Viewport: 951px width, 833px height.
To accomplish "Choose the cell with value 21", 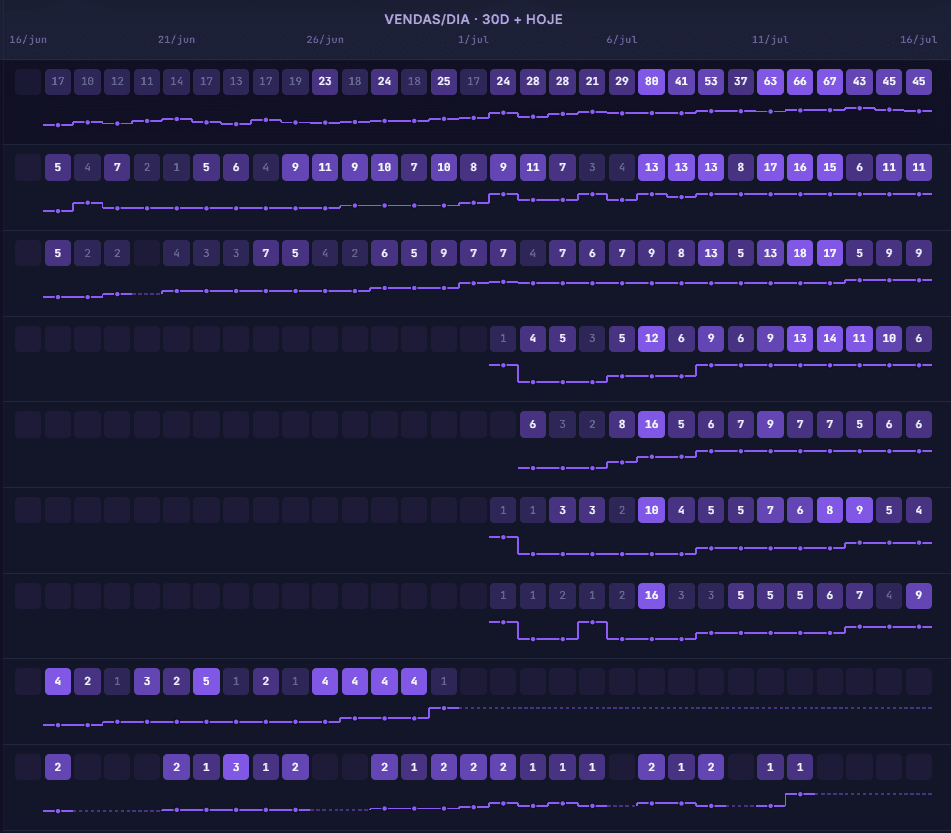I will (x=592, y=81).
